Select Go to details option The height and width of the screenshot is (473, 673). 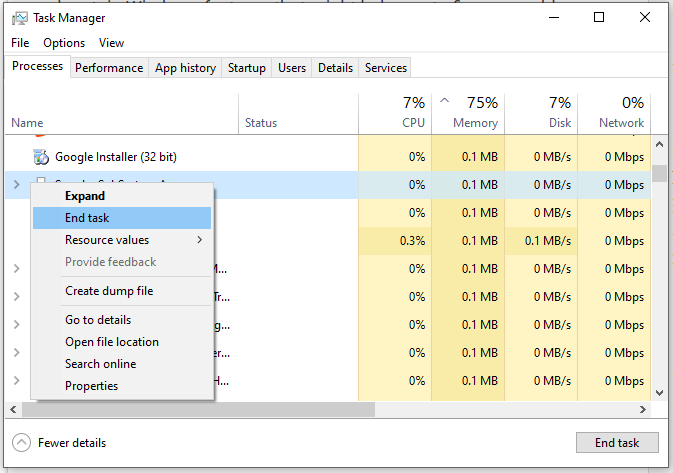[x=98, y=320]
